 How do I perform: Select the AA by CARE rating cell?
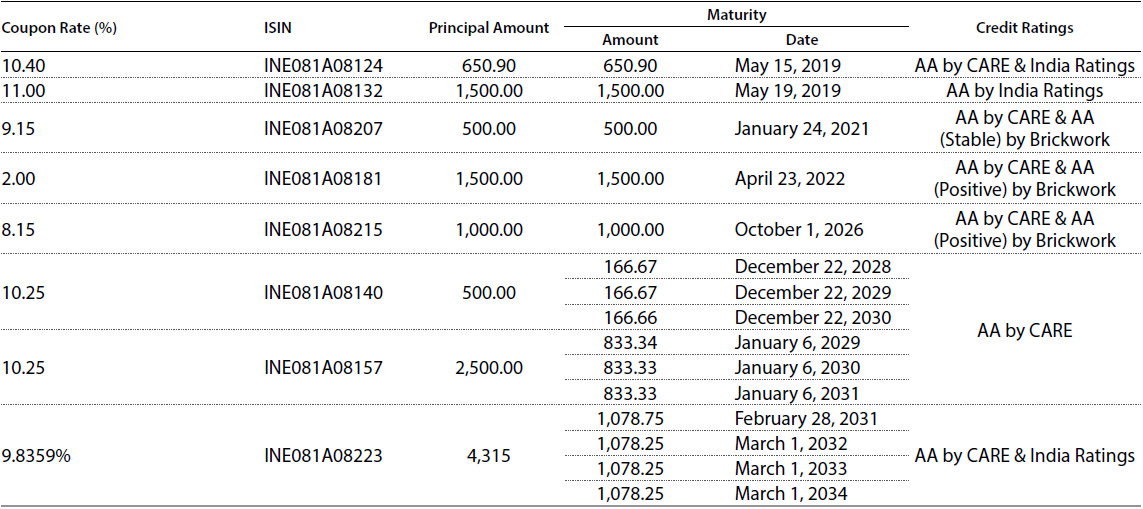[1025, 330]
